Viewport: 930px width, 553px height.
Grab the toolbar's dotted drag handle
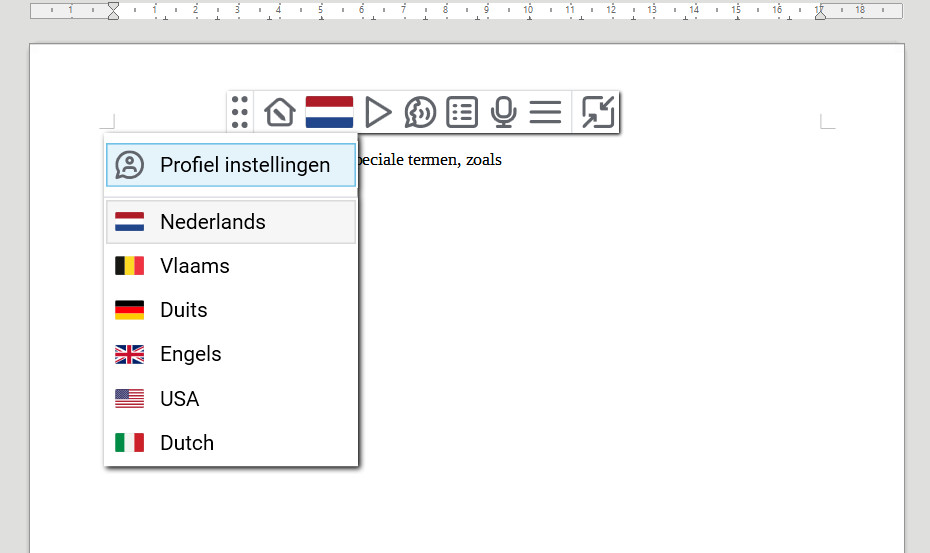pos(240,112)
